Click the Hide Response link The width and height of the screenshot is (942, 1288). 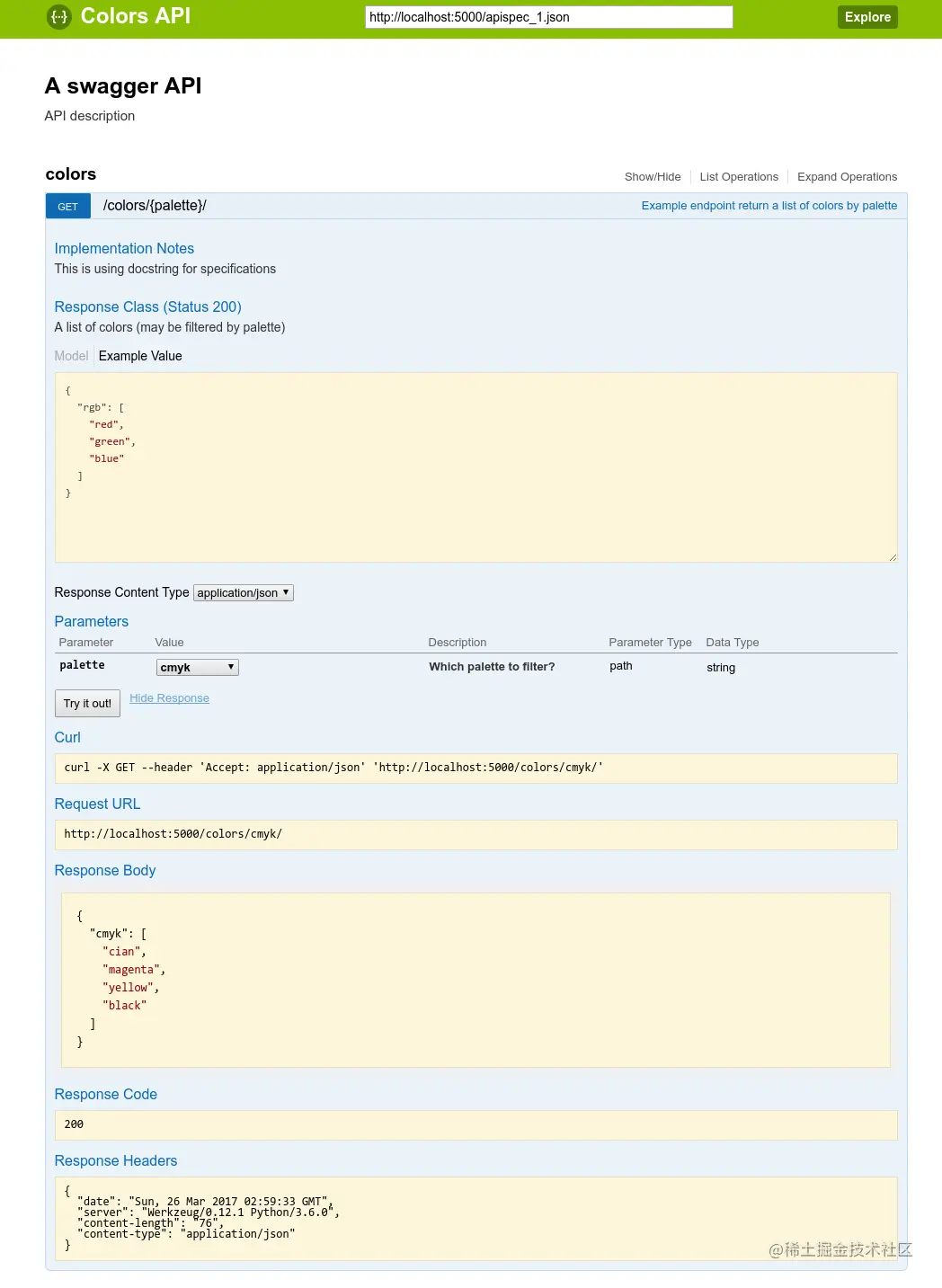point(169,697)
